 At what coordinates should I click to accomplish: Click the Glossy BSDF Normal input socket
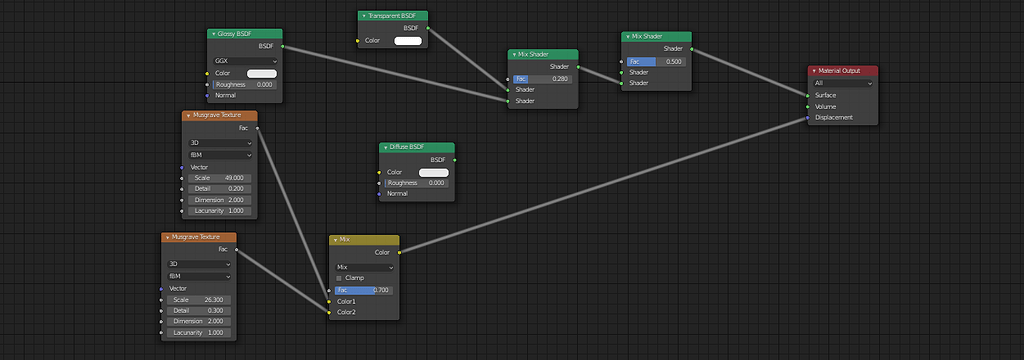tap(207, 95)
